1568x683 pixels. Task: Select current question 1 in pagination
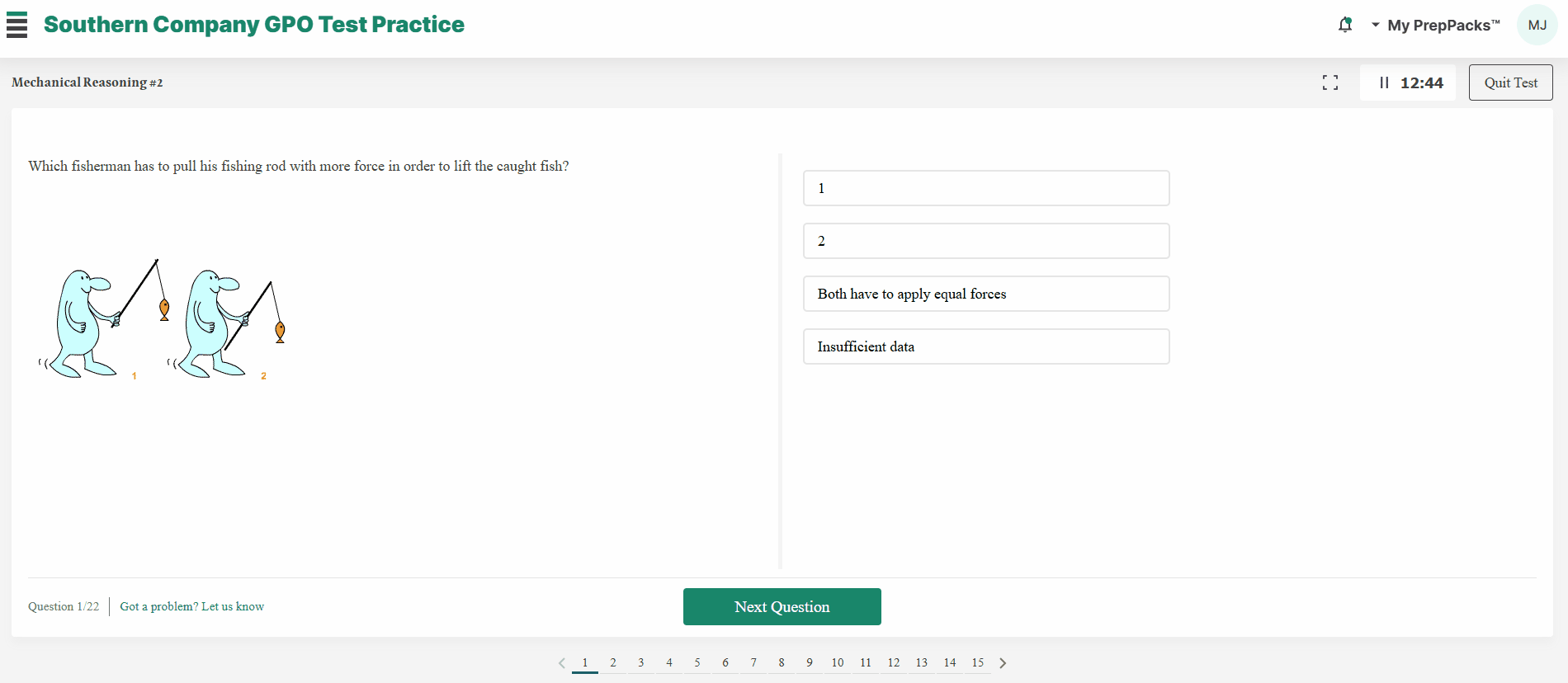[585, 663]
